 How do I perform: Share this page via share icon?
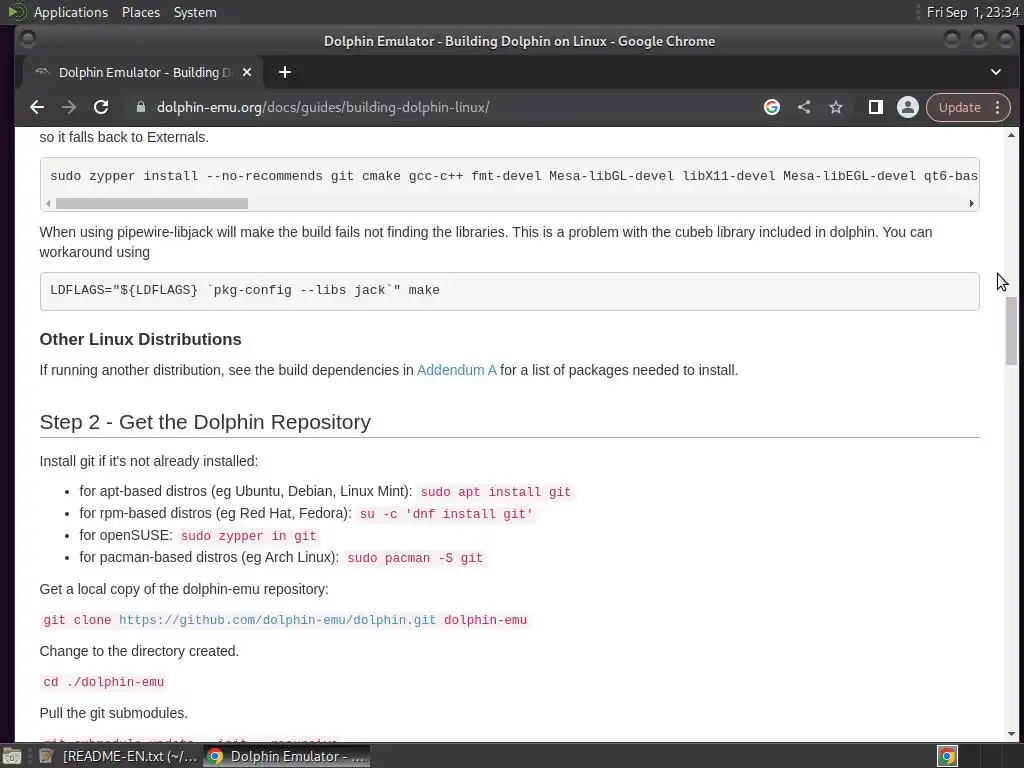click(x=804, y=107)
